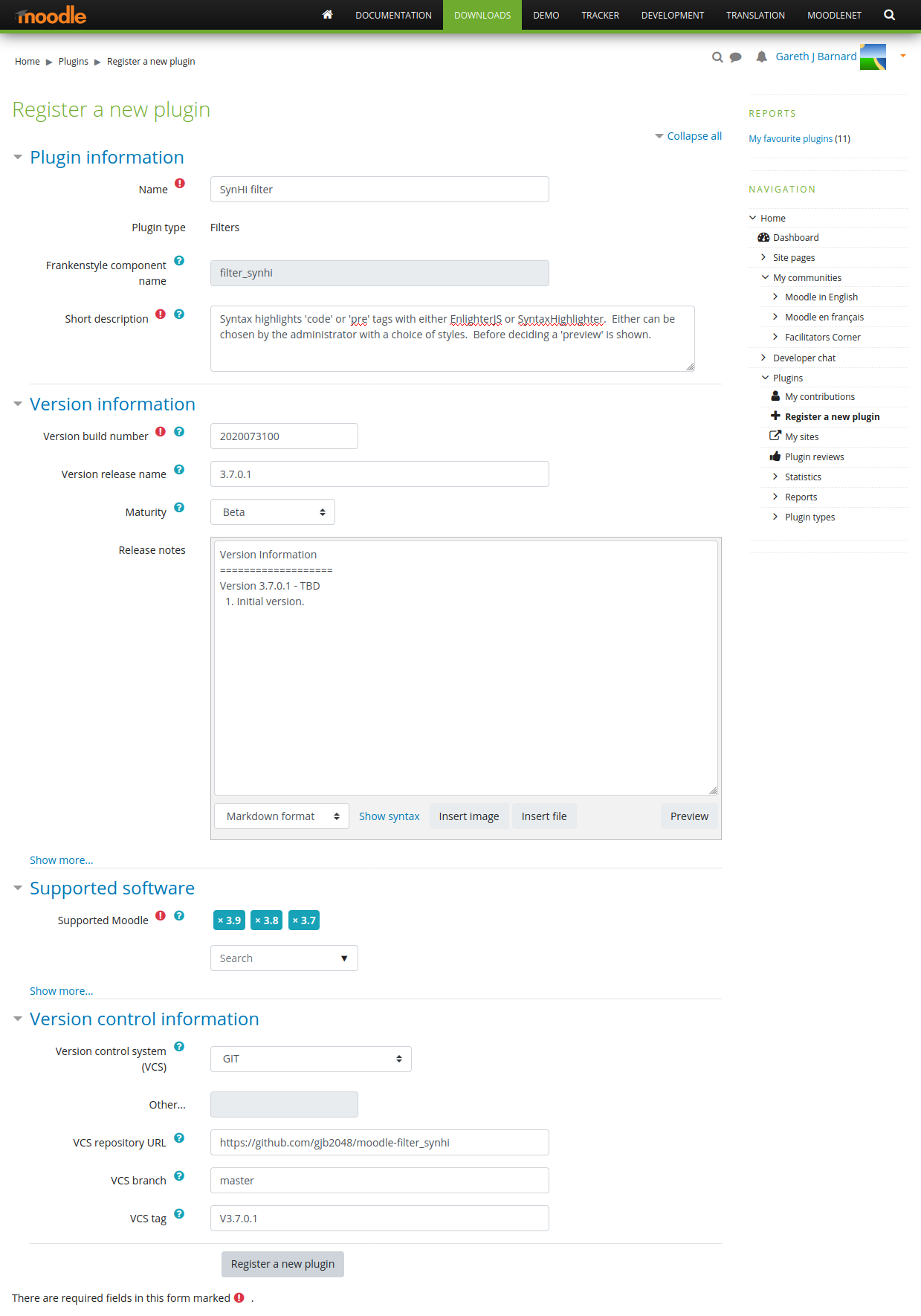The height and width of the screenshot is (1316, 921).
Task: Remove the 3.9 supported Moodle tag
Action: tap(230, 920)
